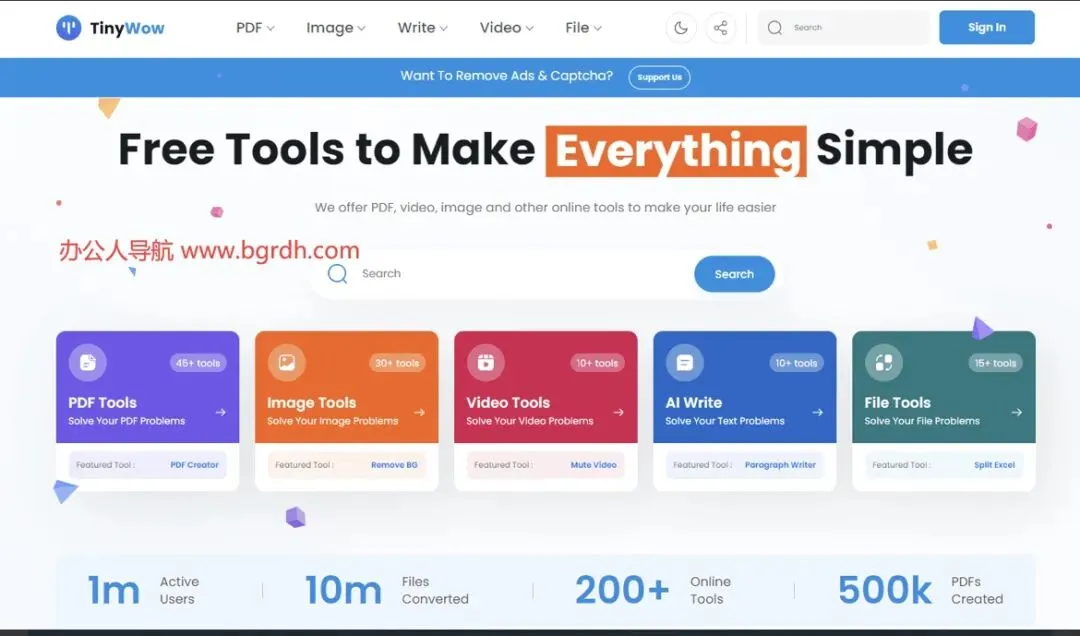Click the TinyWow logo
The width and height of the screenshot is (1080, 636).
110,28
